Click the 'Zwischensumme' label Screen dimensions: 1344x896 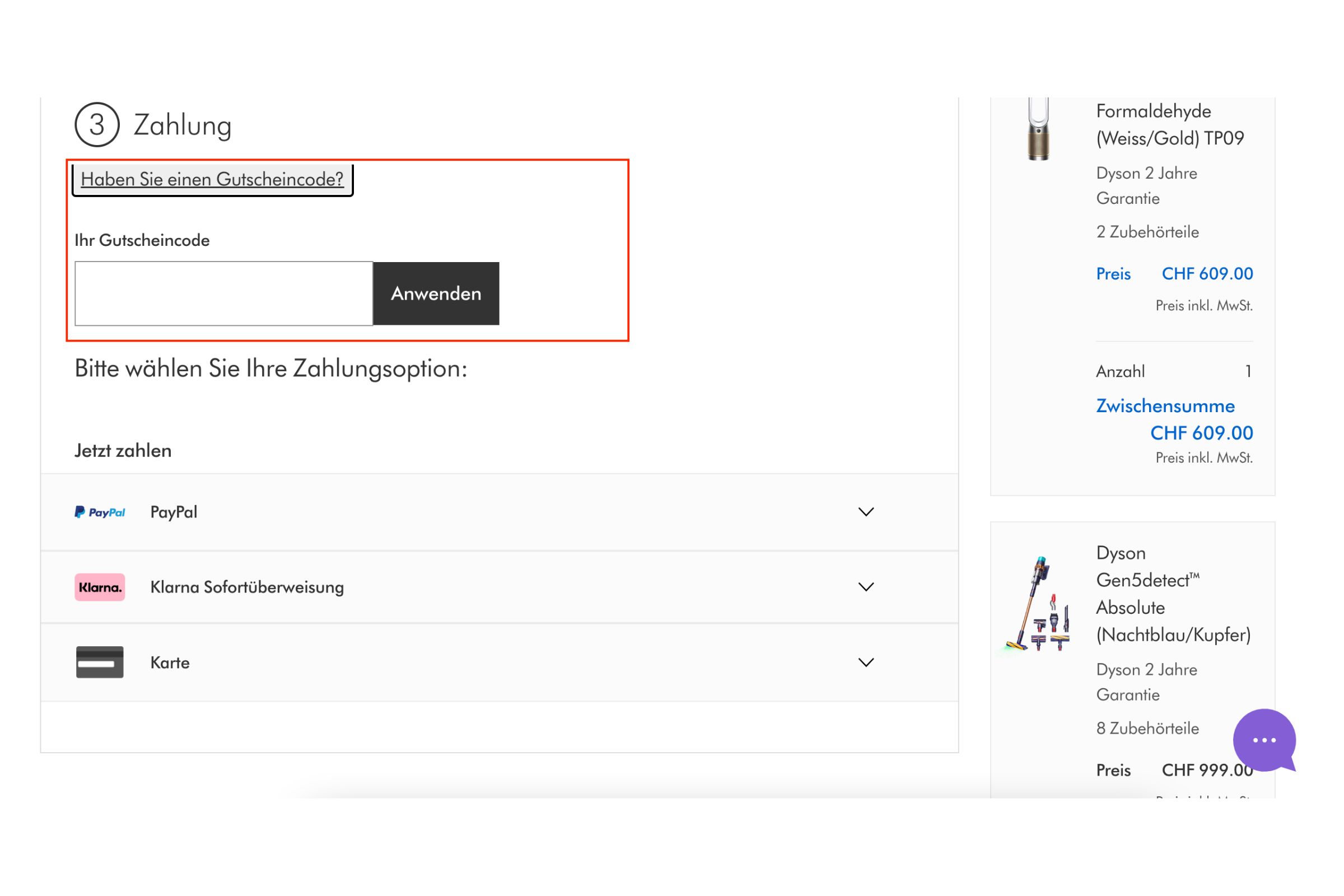pyautogui.click(x=1165, y=407)
